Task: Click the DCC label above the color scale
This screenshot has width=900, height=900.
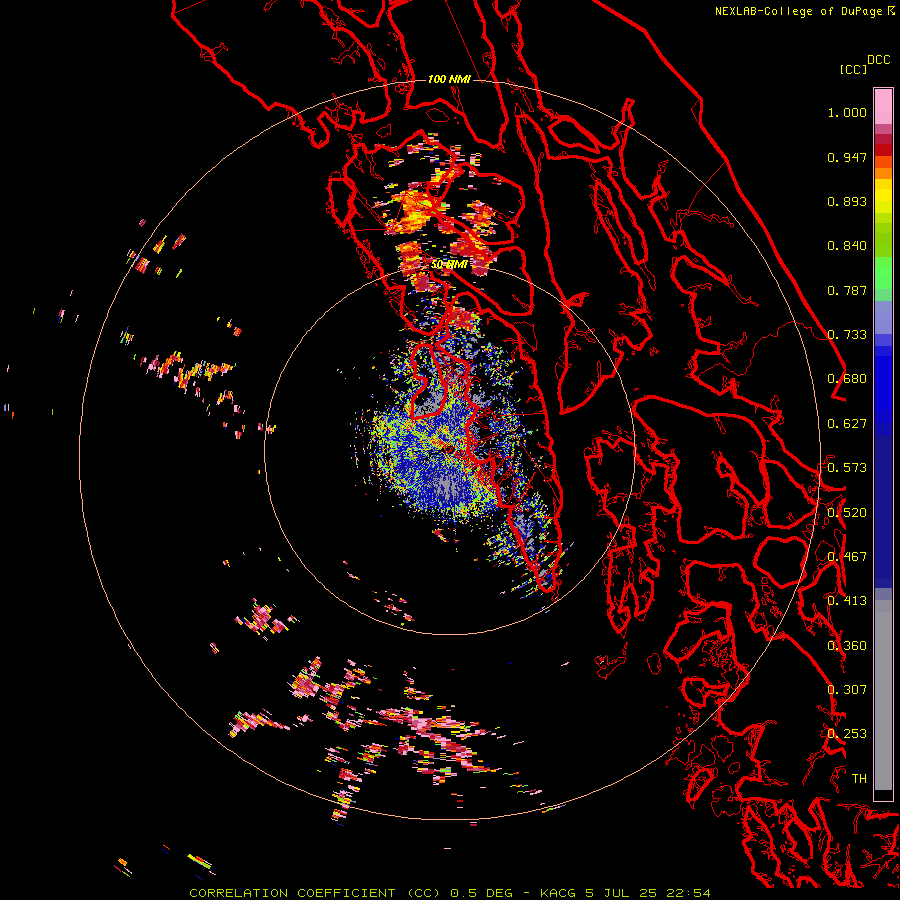Action: (x=879, y=59)
